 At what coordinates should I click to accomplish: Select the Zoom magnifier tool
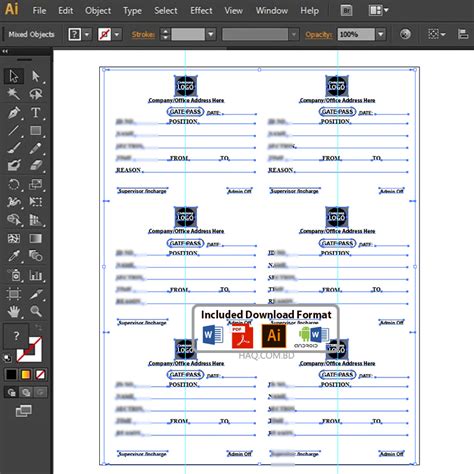click(x=36, y=311)
